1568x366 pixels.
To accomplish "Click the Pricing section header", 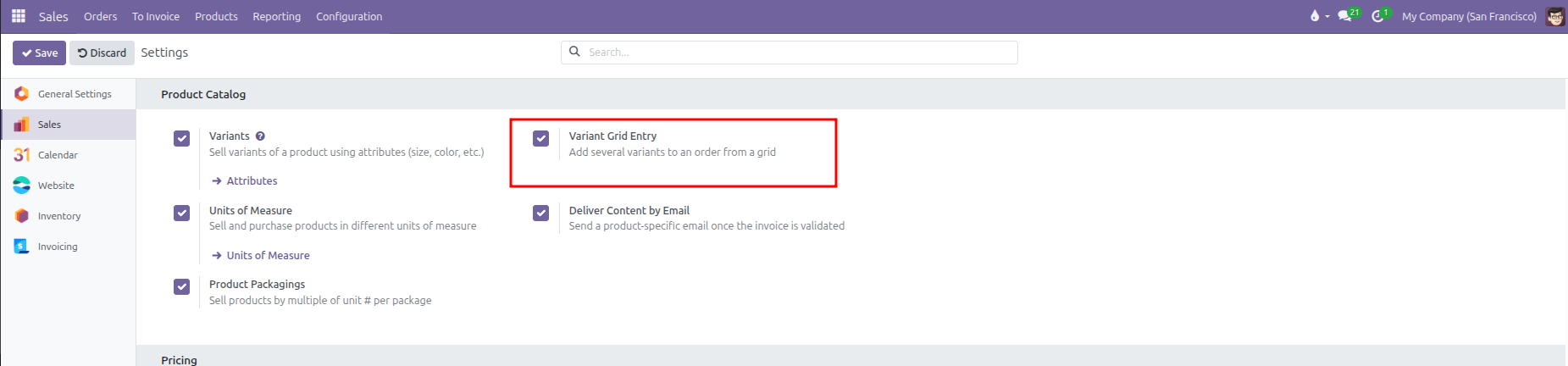I will click(179, 360).
